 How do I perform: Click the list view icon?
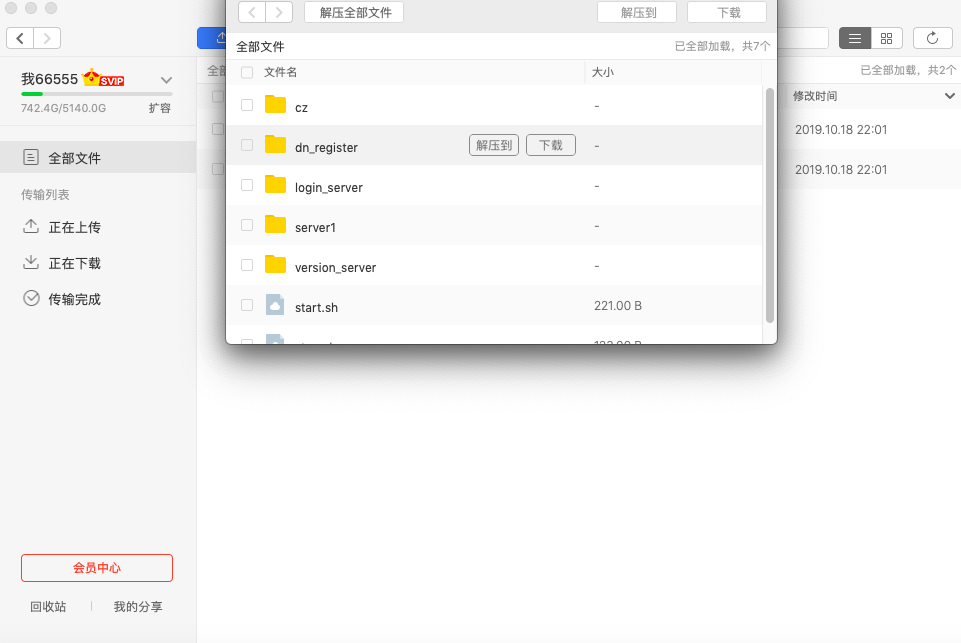click(x=855, y=38)
